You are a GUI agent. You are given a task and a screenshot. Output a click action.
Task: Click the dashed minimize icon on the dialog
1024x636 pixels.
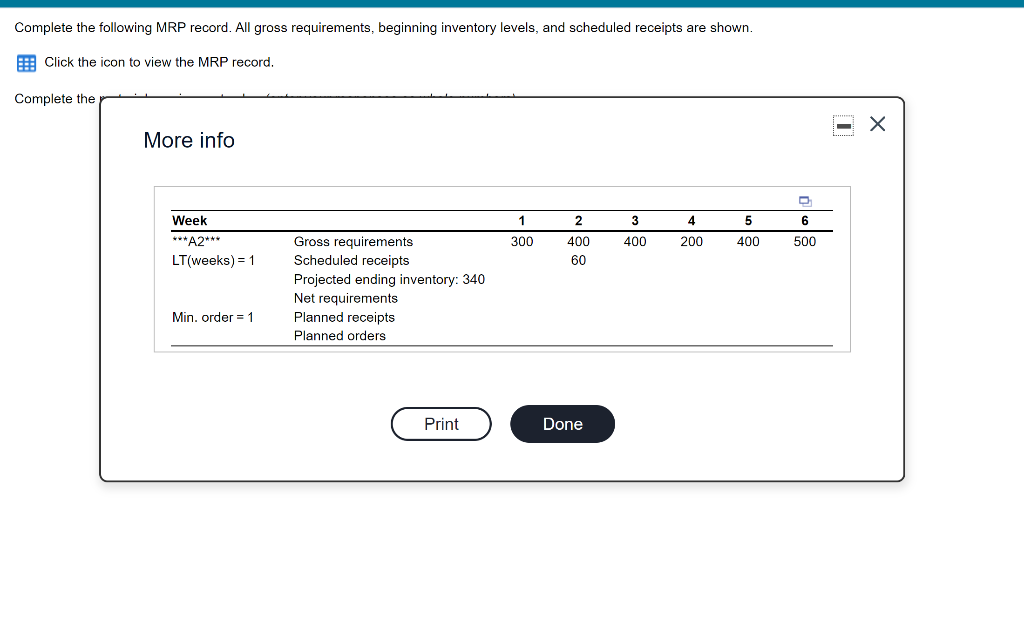tap(843, 124)
